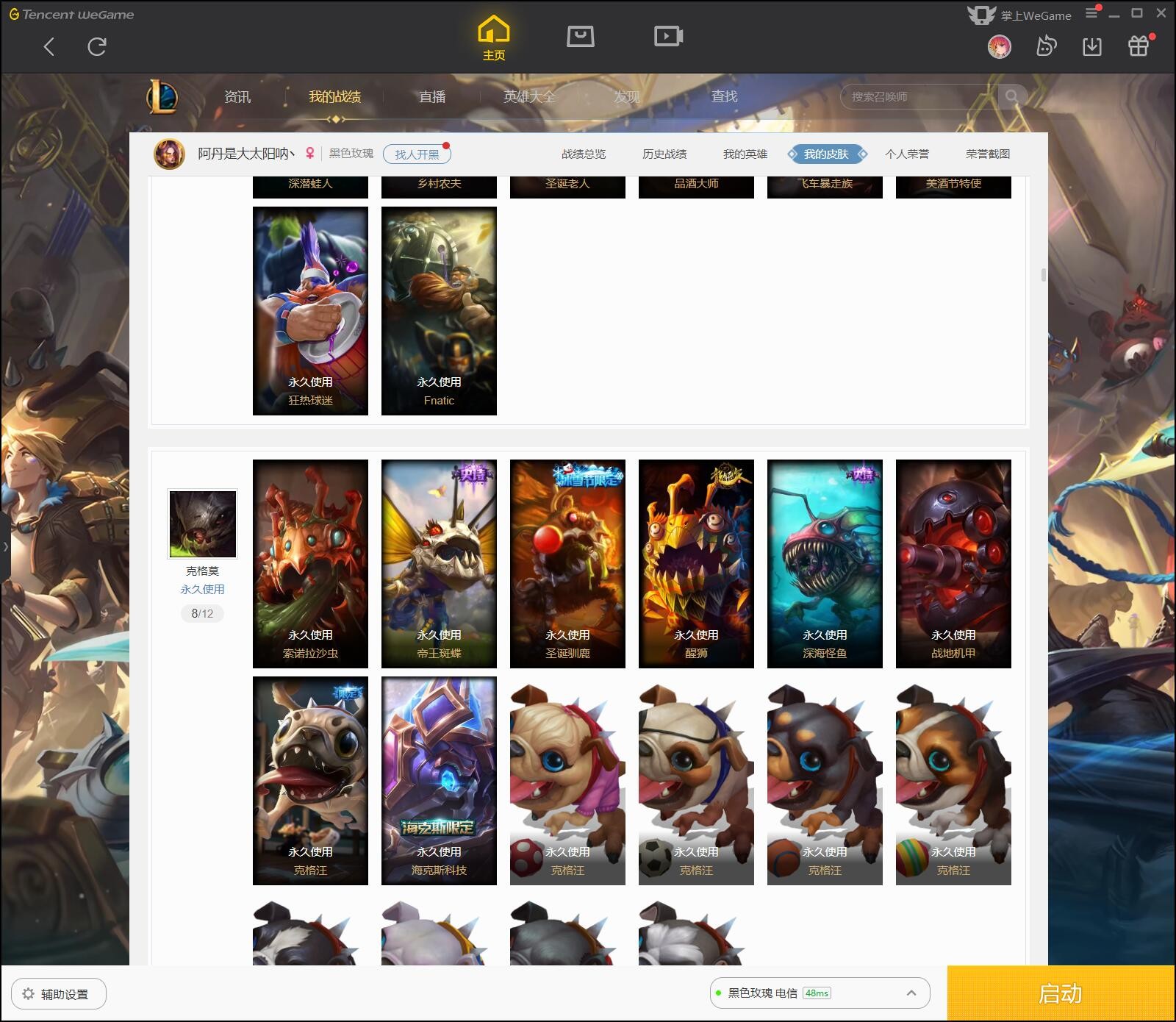Click the League of Legends logo
Viewport: 1176px width, 1022px height.
point(162,96)
